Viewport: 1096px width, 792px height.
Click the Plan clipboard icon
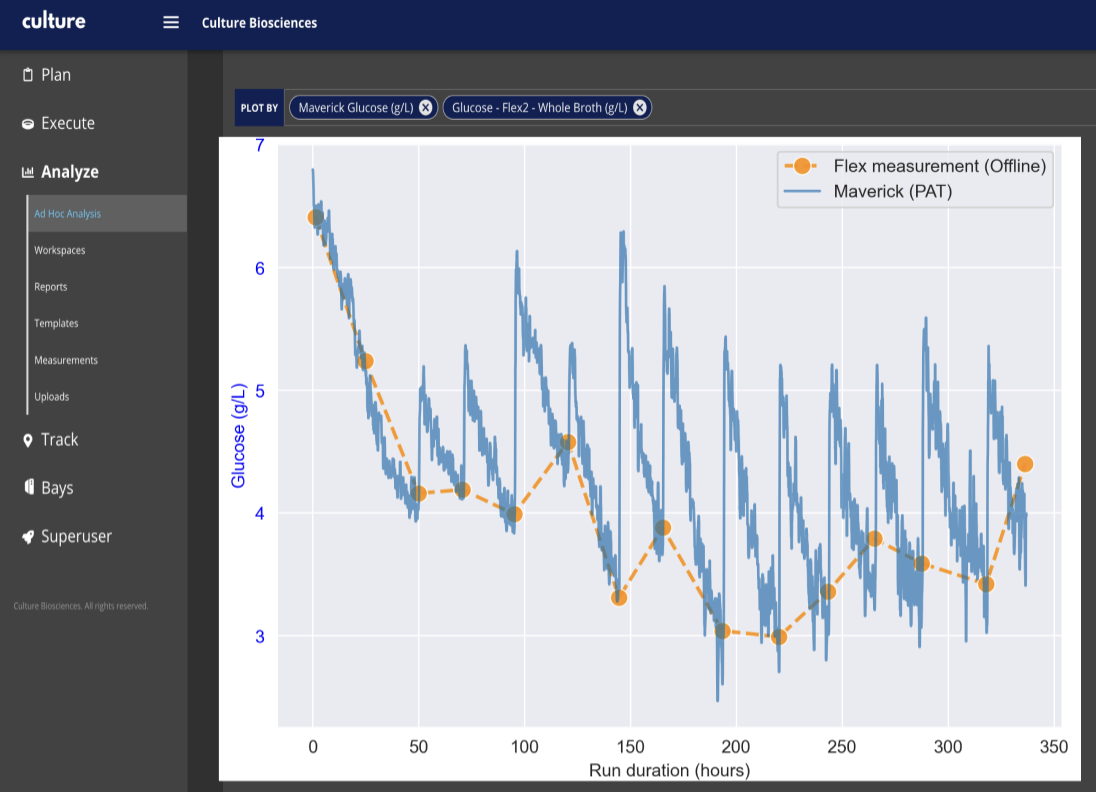[28, 75]
